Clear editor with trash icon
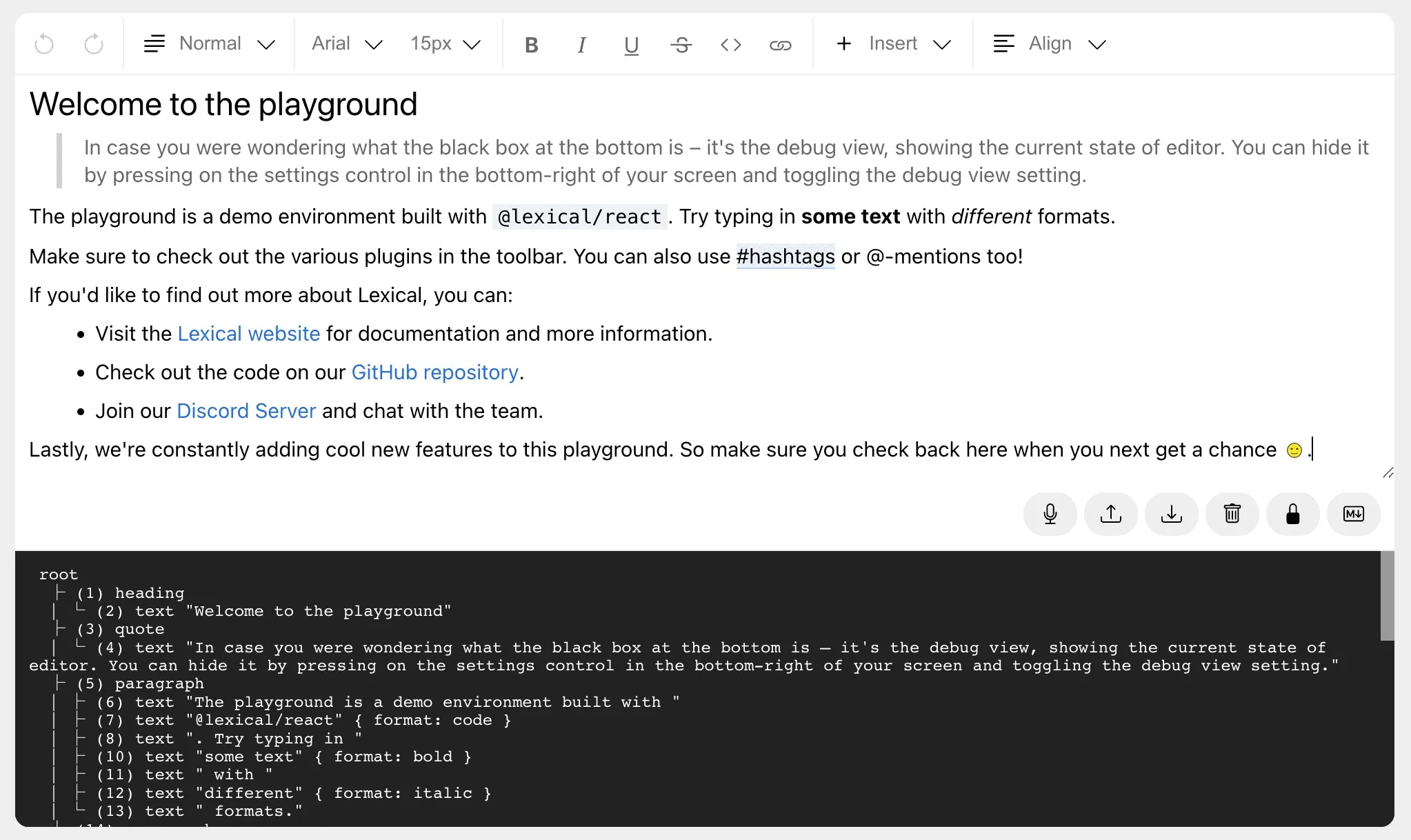Viewport: 1411px width, 840px height. (1232, 514)
